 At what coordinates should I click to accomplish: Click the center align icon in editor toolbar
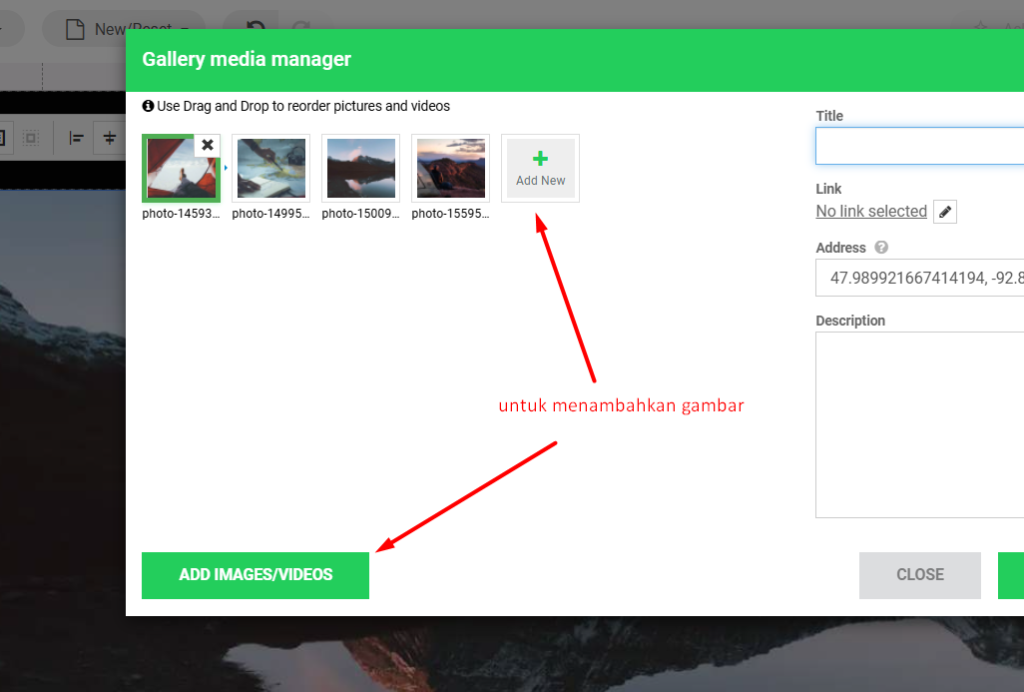point(109,138)
